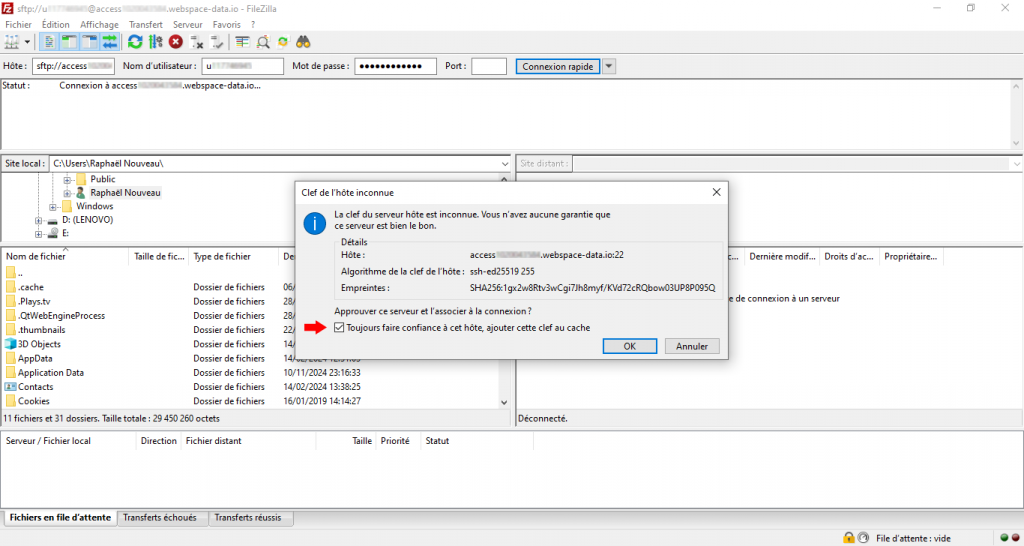Expand the D: (LENOVO) drive node
Viewport: 1024px width, 546px height.
coord(39,220)
